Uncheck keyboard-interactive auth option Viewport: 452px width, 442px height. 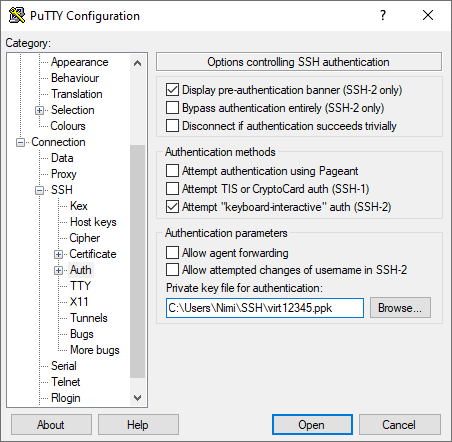point(172,207)
